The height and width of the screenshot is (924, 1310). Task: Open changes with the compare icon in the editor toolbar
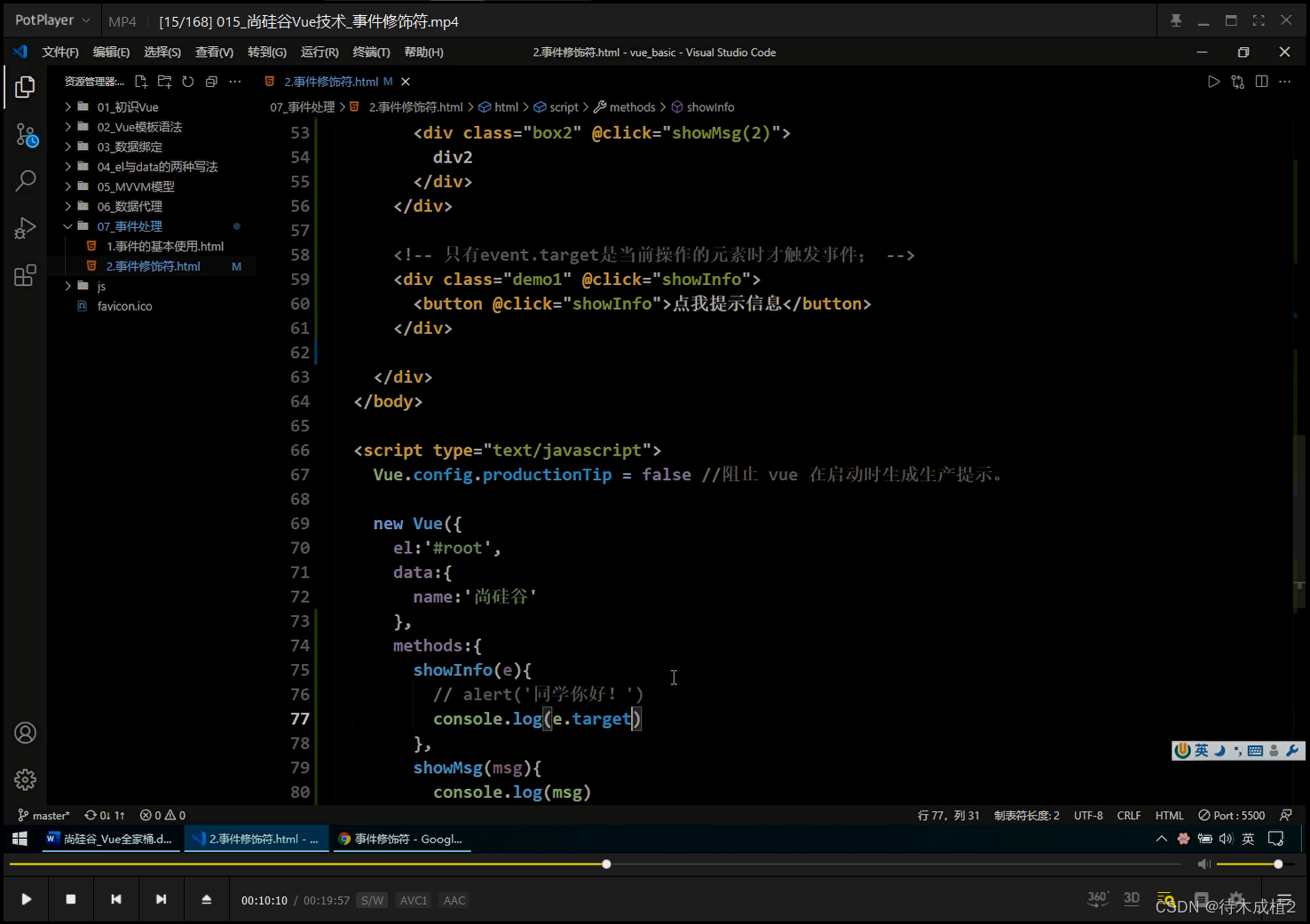[1237, 82]
